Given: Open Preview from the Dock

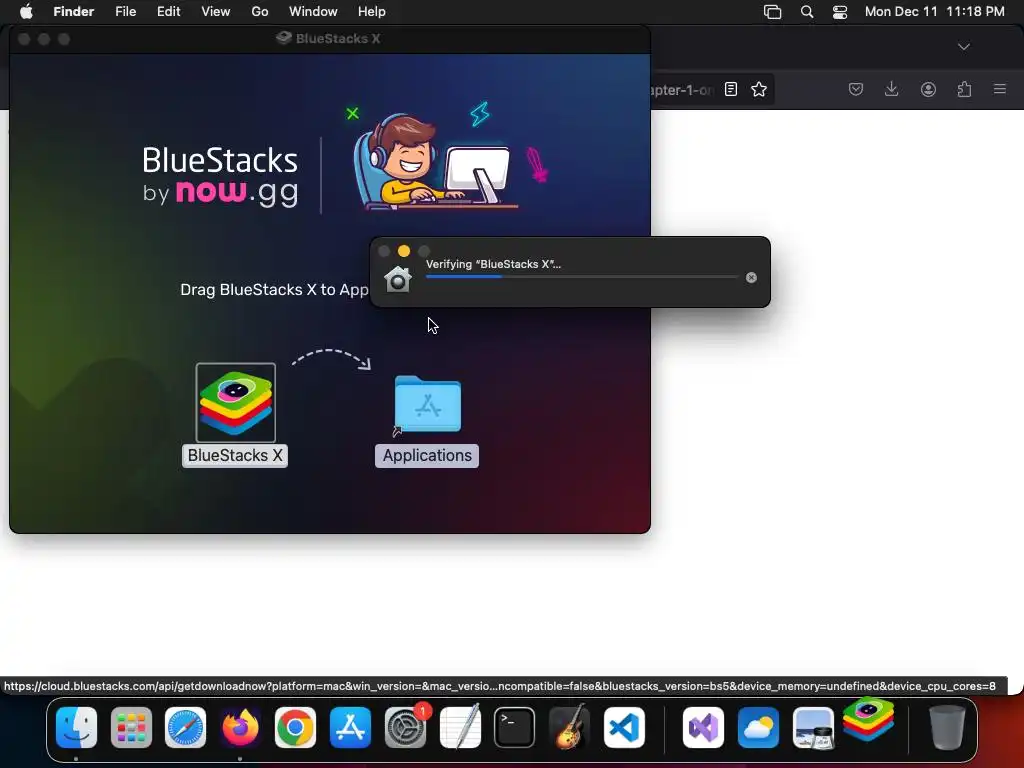Looking at the screenshot, I should click(813, 727).
